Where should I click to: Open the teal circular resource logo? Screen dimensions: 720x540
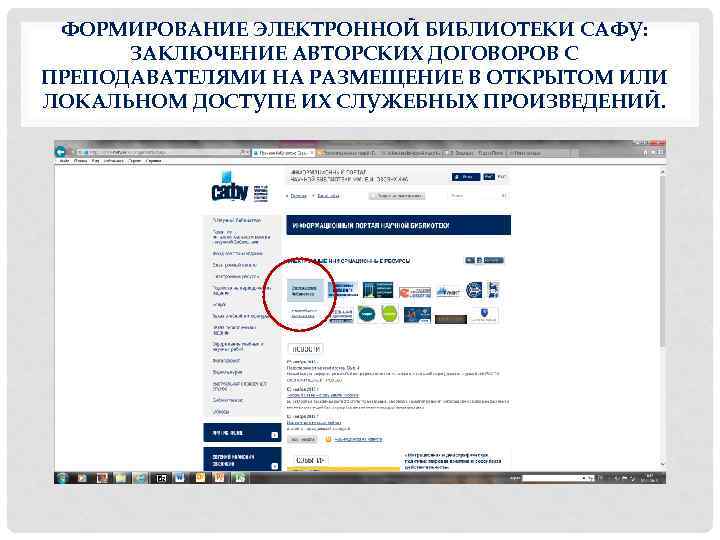pyautogui.click(x=366, y=314)
